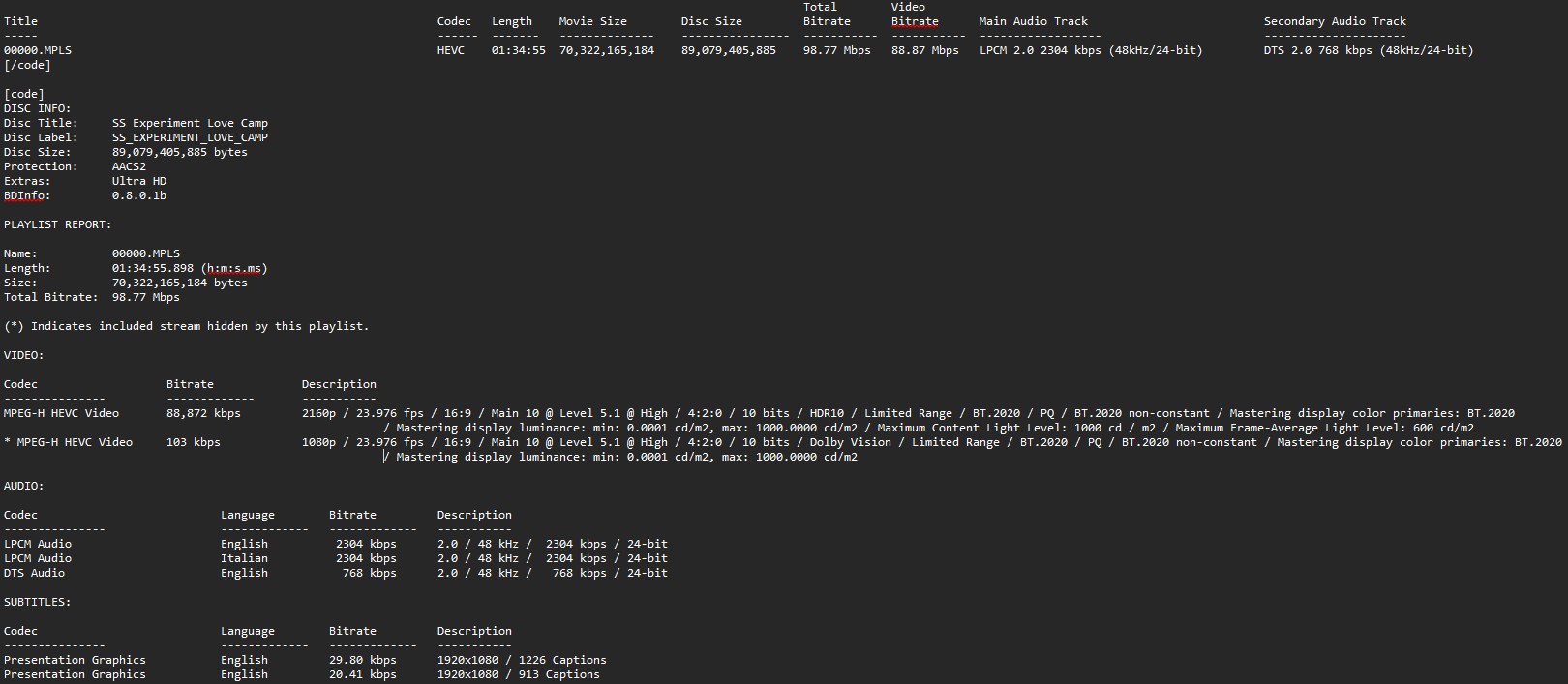Click the 88,872 kbps video bitrate value
Screen dimensions: 1568x684
pos(203,413)
